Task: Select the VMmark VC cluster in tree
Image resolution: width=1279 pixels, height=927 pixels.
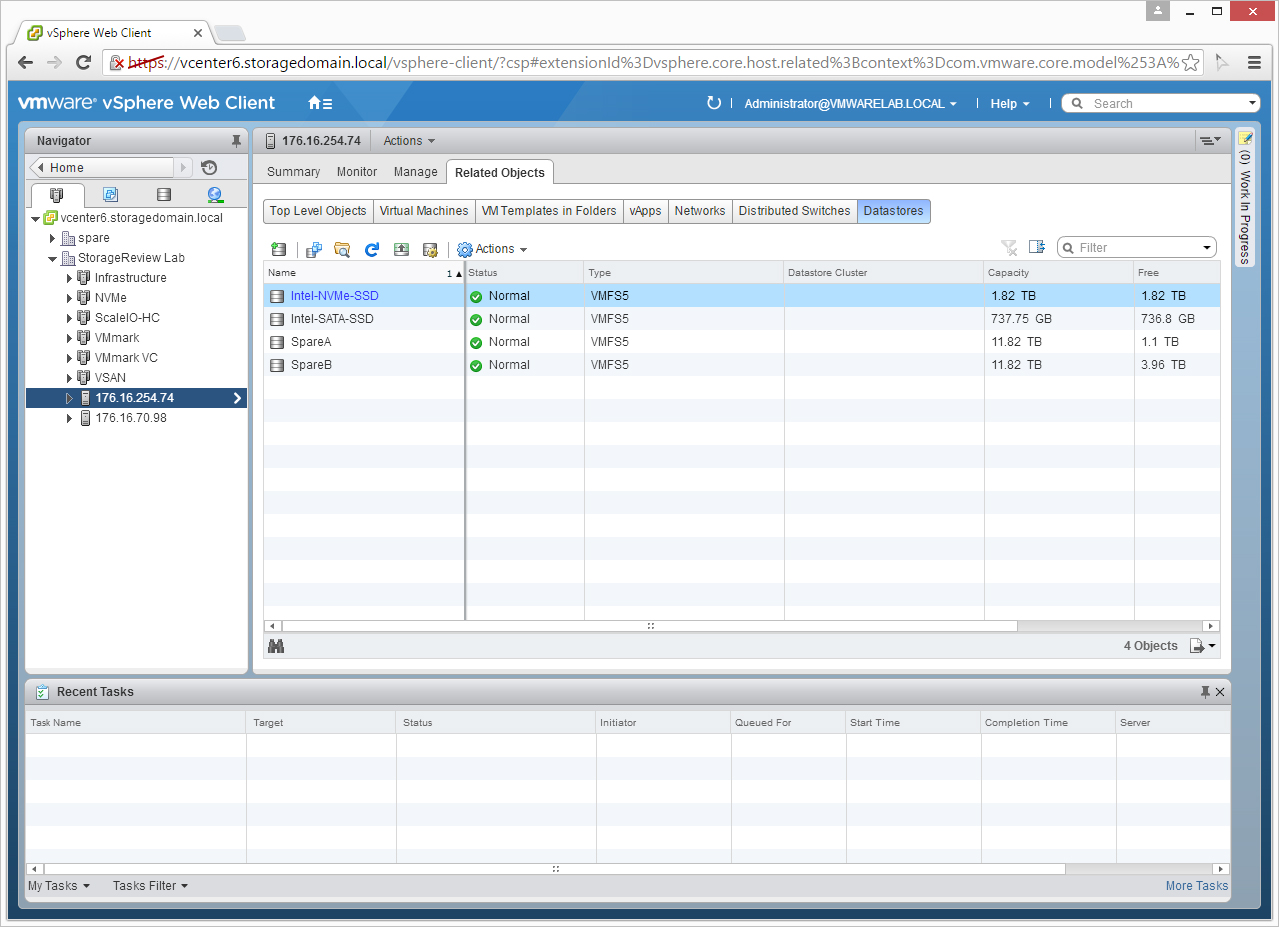Action: pyautogui.click(x=126, y=358)
